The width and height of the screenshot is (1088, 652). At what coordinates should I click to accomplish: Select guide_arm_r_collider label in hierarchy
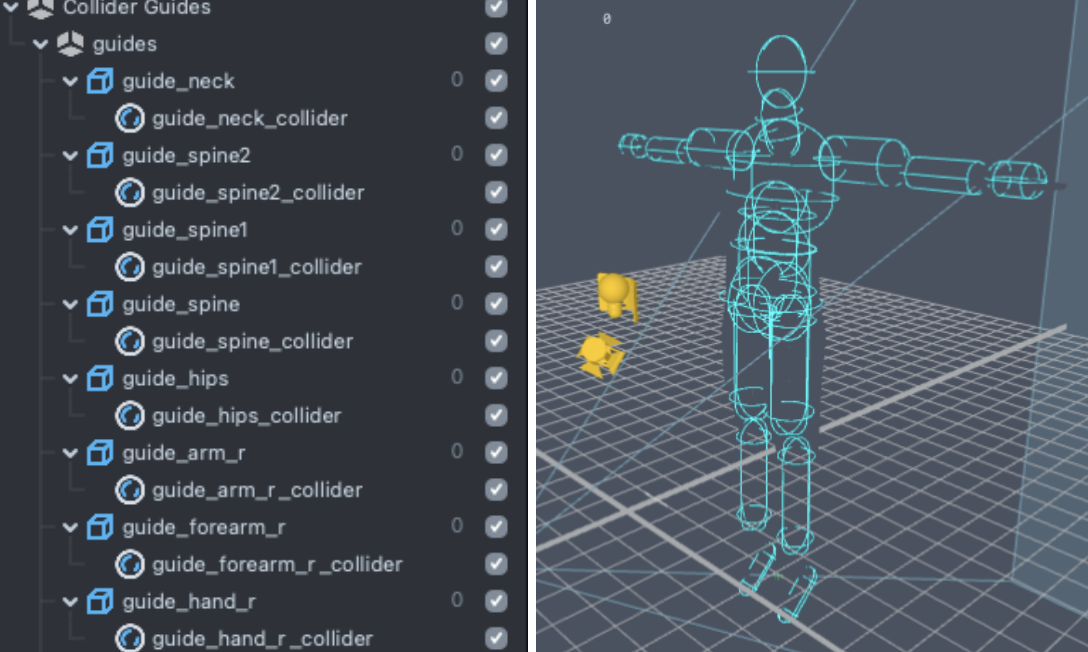tap(257, 490)
